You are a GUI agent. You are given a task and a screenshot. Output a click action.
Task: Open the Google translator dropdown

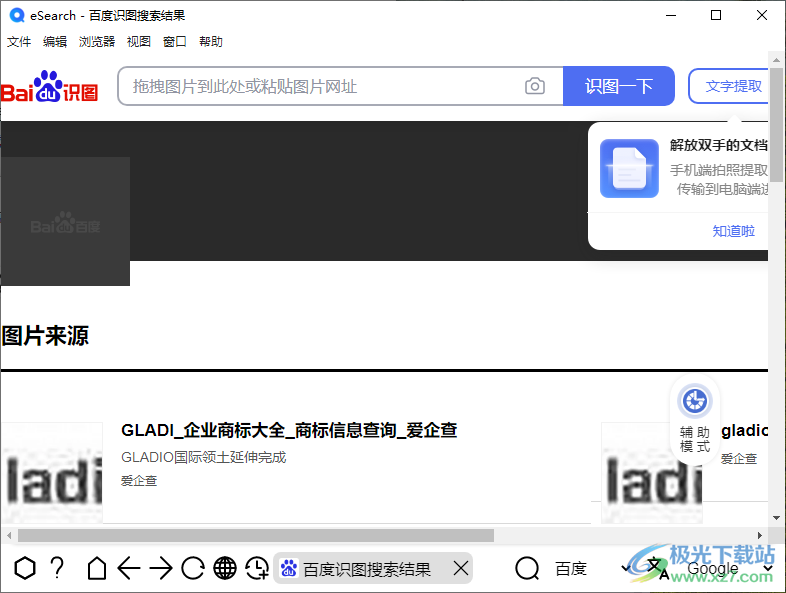pos(729,568)
